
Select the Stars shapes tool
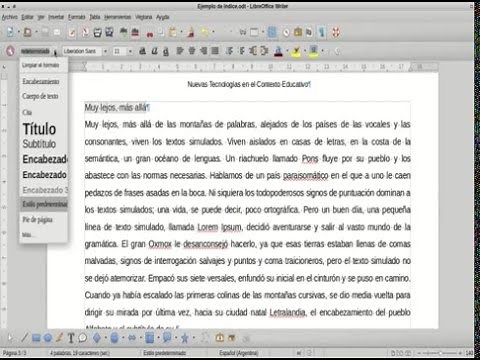pos(184,338)
